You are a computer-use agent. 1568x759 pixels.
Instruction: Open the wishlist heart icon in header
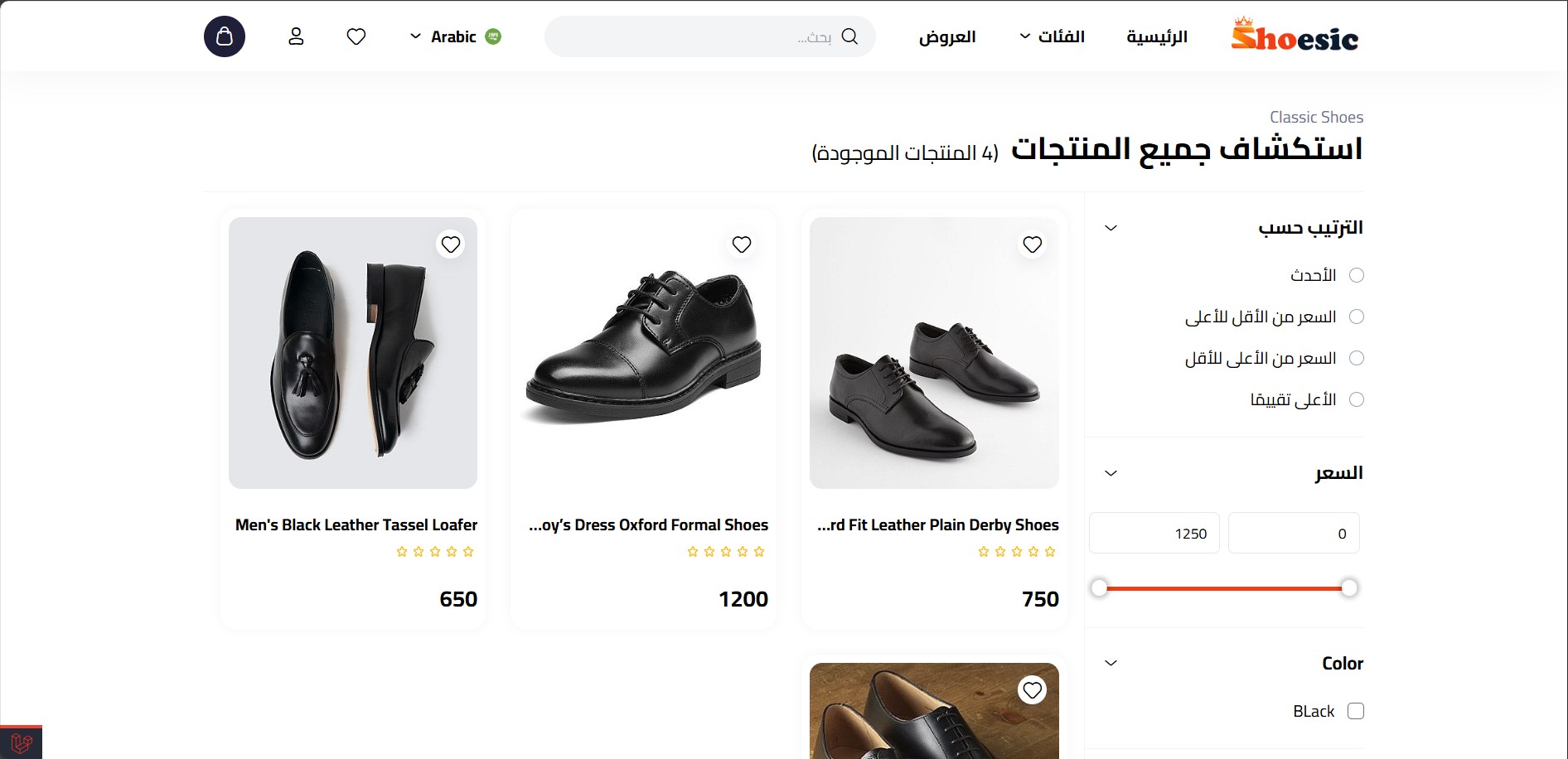(x=356, y=36)
